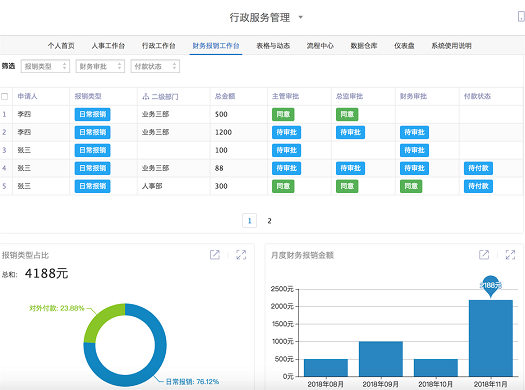Viewport: 525px width, 390px height.
Task: Select the 人事部 department cell
Action: (x=152, y=186)
